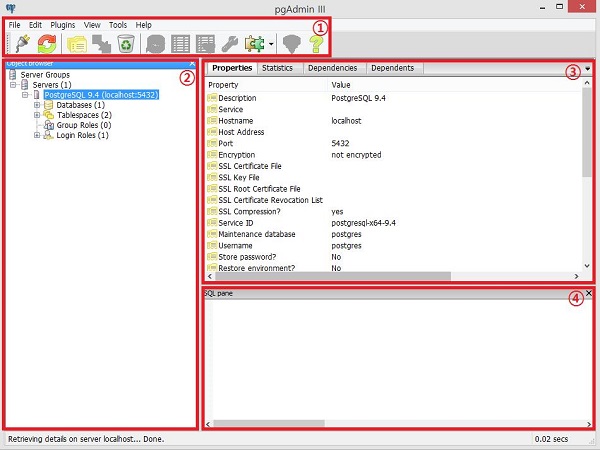Viewport: 600px width, 450px height.
Task: Click the puzzle-piece plugins icon
Action: click(255, 44)
